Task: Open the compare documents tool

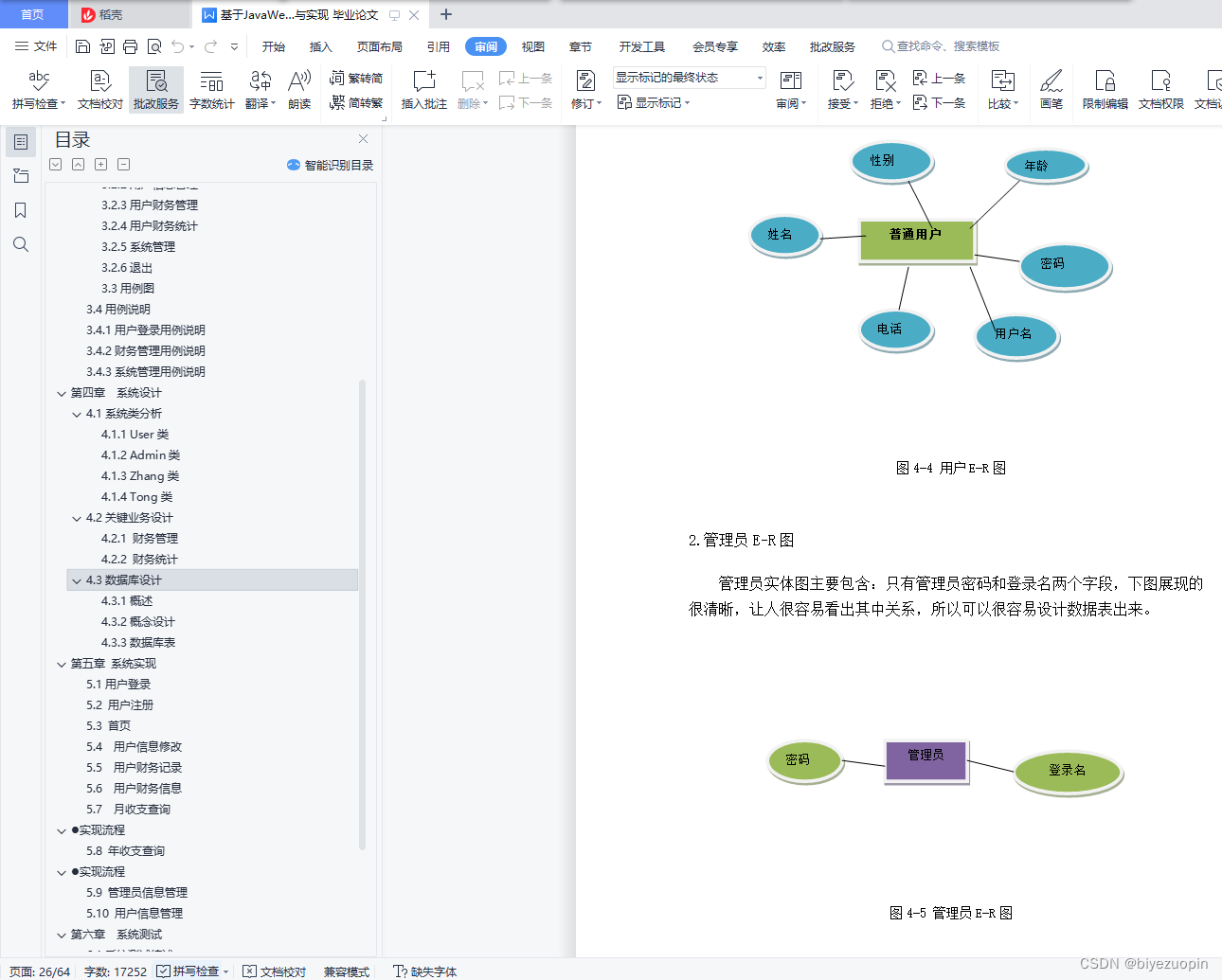Action: [1003, 90]
